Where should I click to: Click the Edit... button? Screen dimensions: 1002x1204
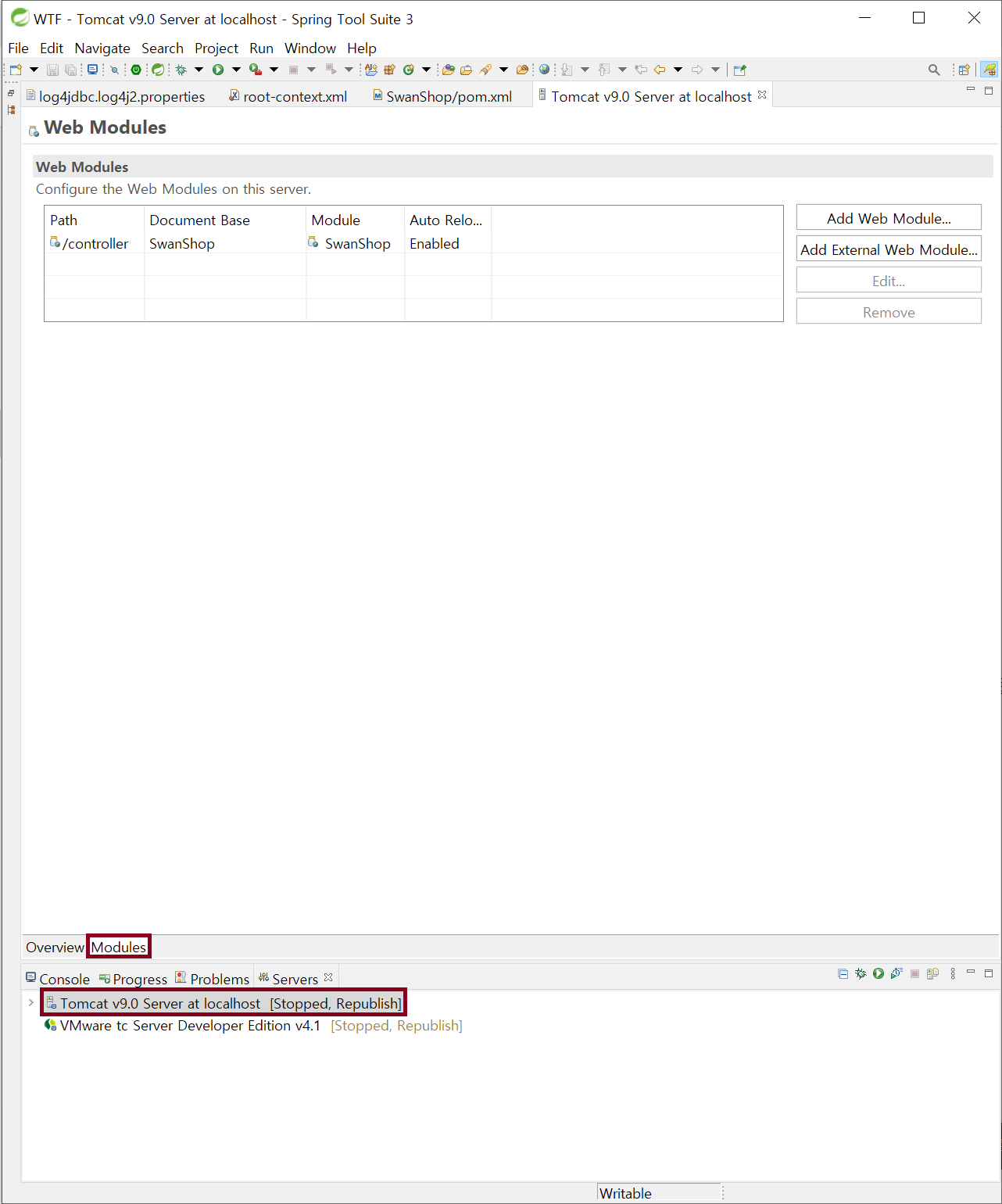[x=889, y=281]
